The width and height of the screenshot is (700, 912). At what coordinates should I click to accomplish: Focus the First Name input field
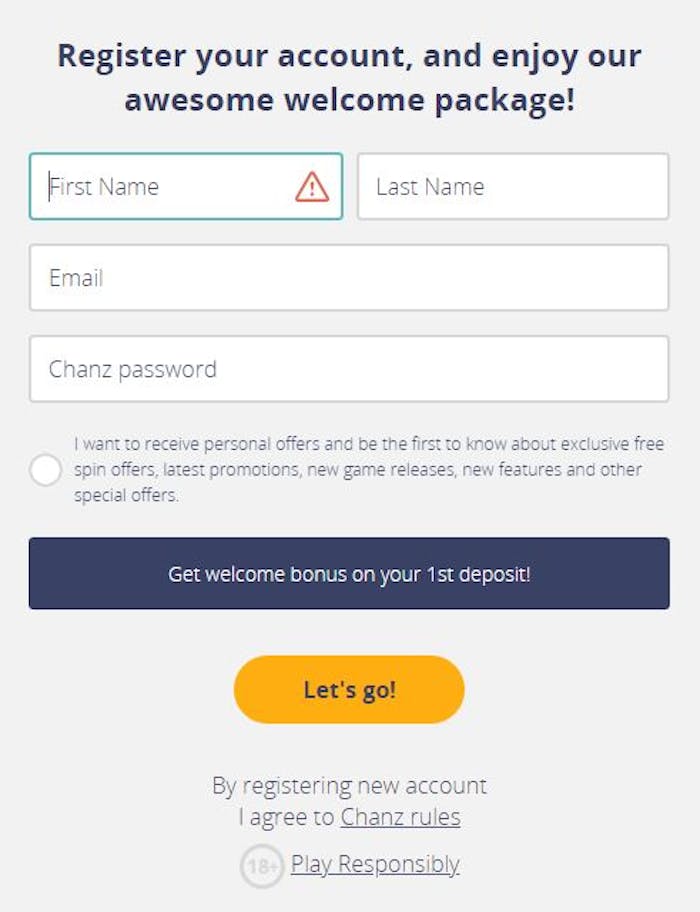pos(186,186)
